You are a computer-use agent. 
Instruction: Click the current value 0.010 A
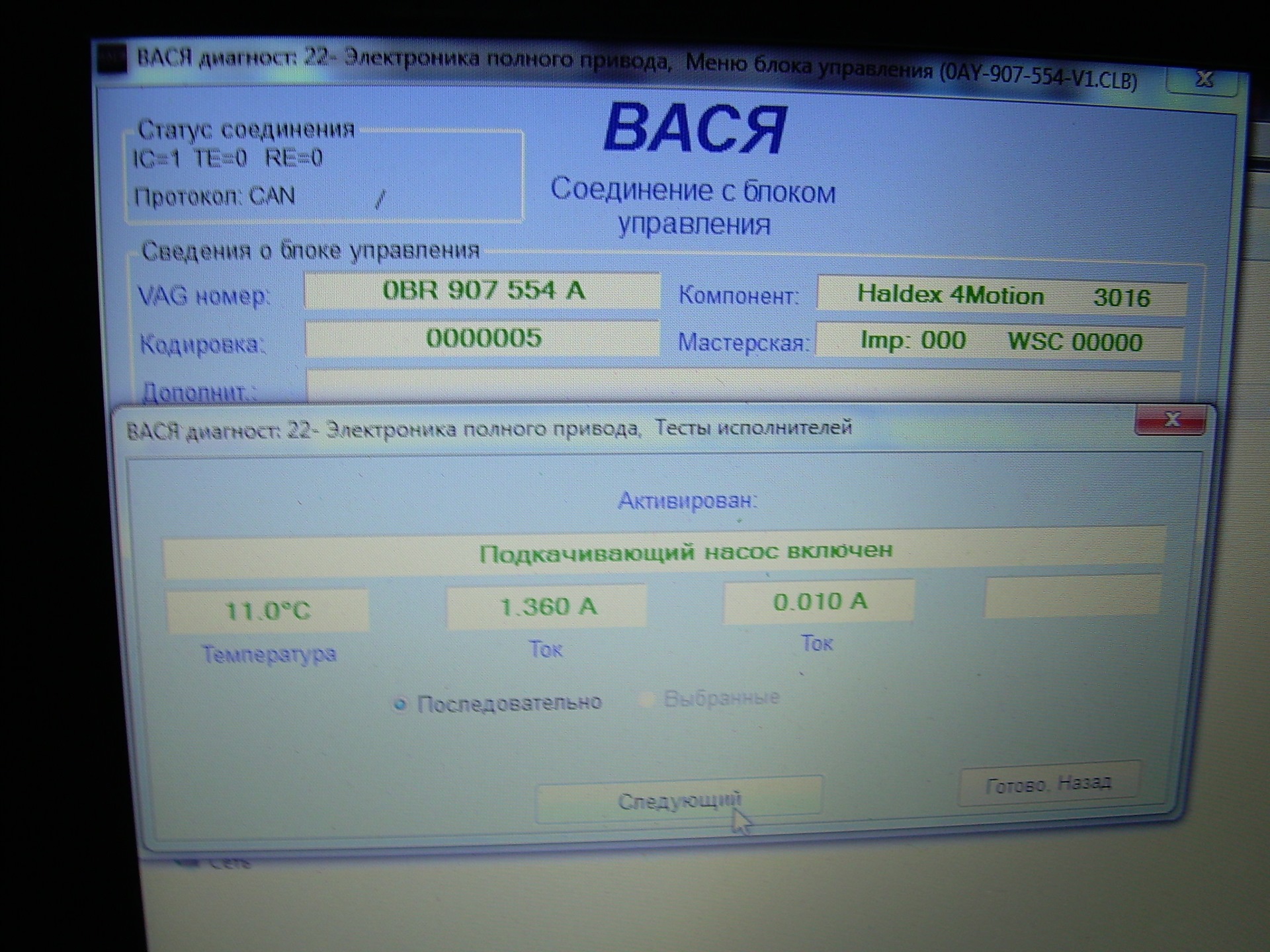pos(819,602)
